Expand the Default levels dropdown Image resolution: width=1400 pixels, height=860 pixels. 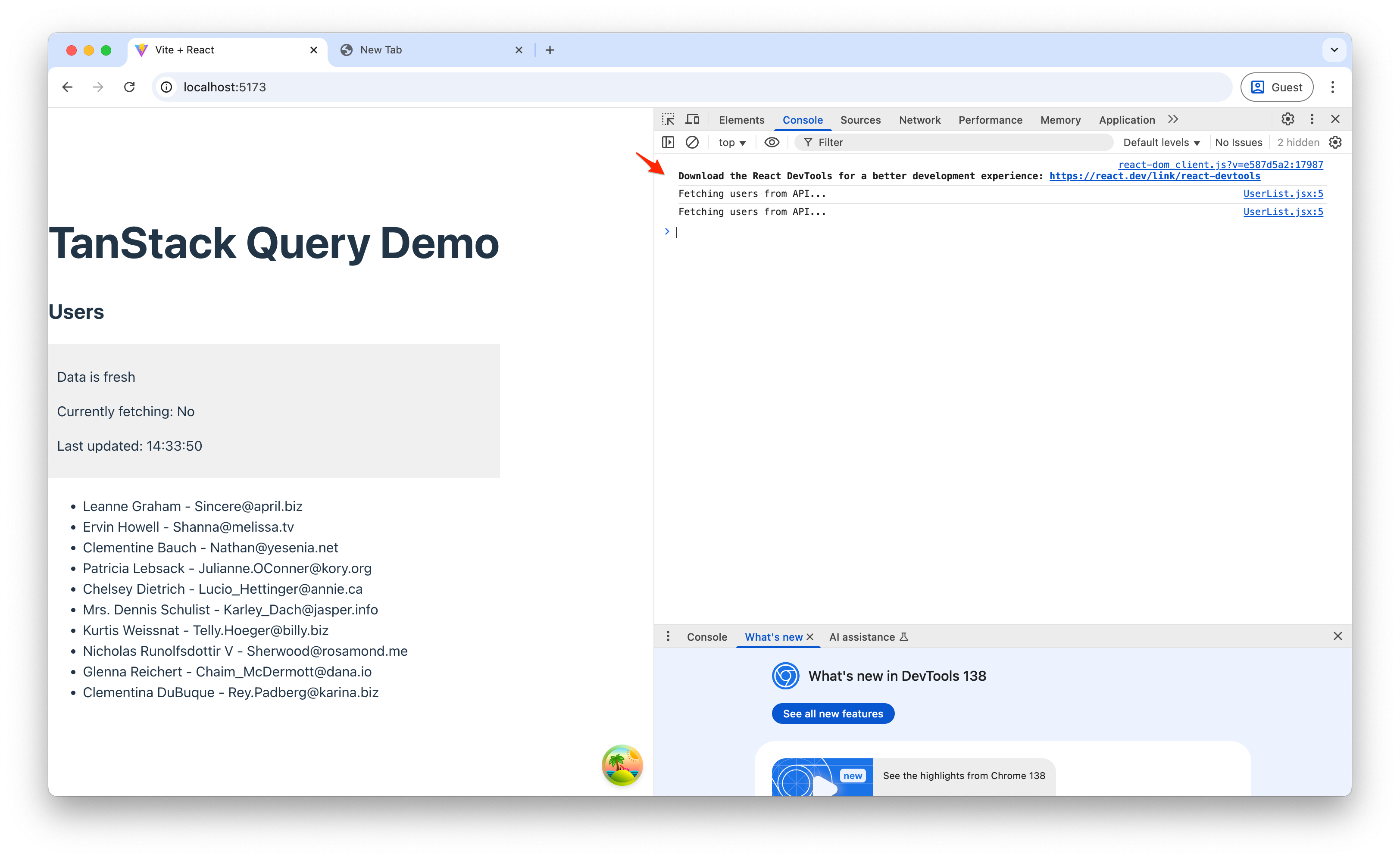(1161, 143)
